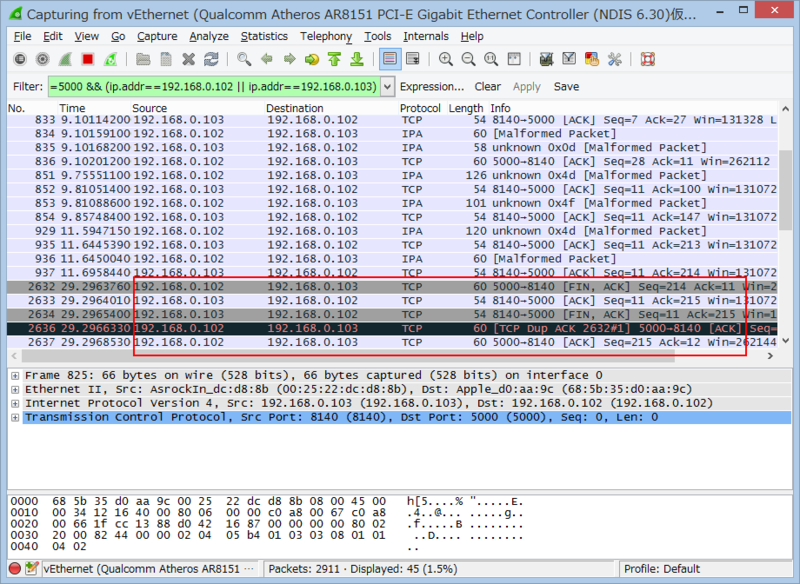The image size is (800, 584).
Task: Find a packet with magnifier icon
Action: click(244, 59)
